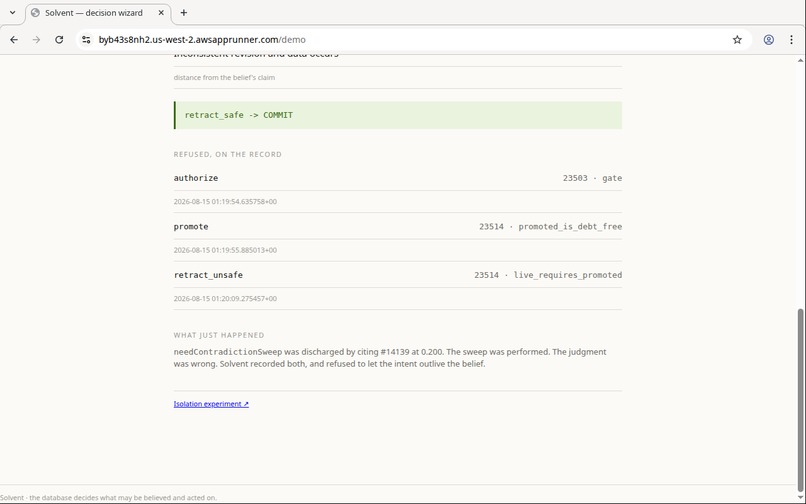The image size is (806, 504).
Task: Click the WHAT JUST HAPPENED heading
Action: click(x=219, y=335)
